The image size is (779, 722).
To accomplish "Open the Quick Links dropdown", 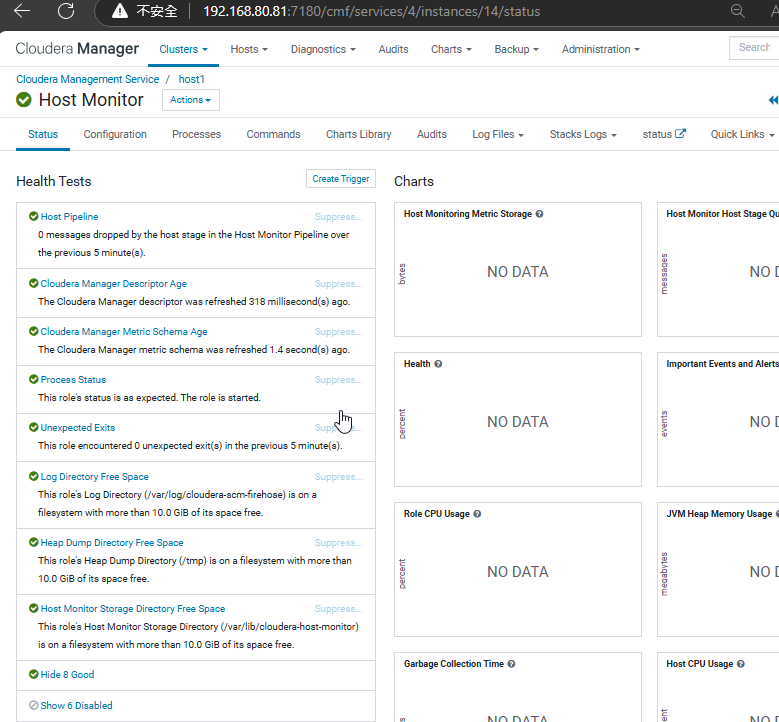I will pos(742,135).
